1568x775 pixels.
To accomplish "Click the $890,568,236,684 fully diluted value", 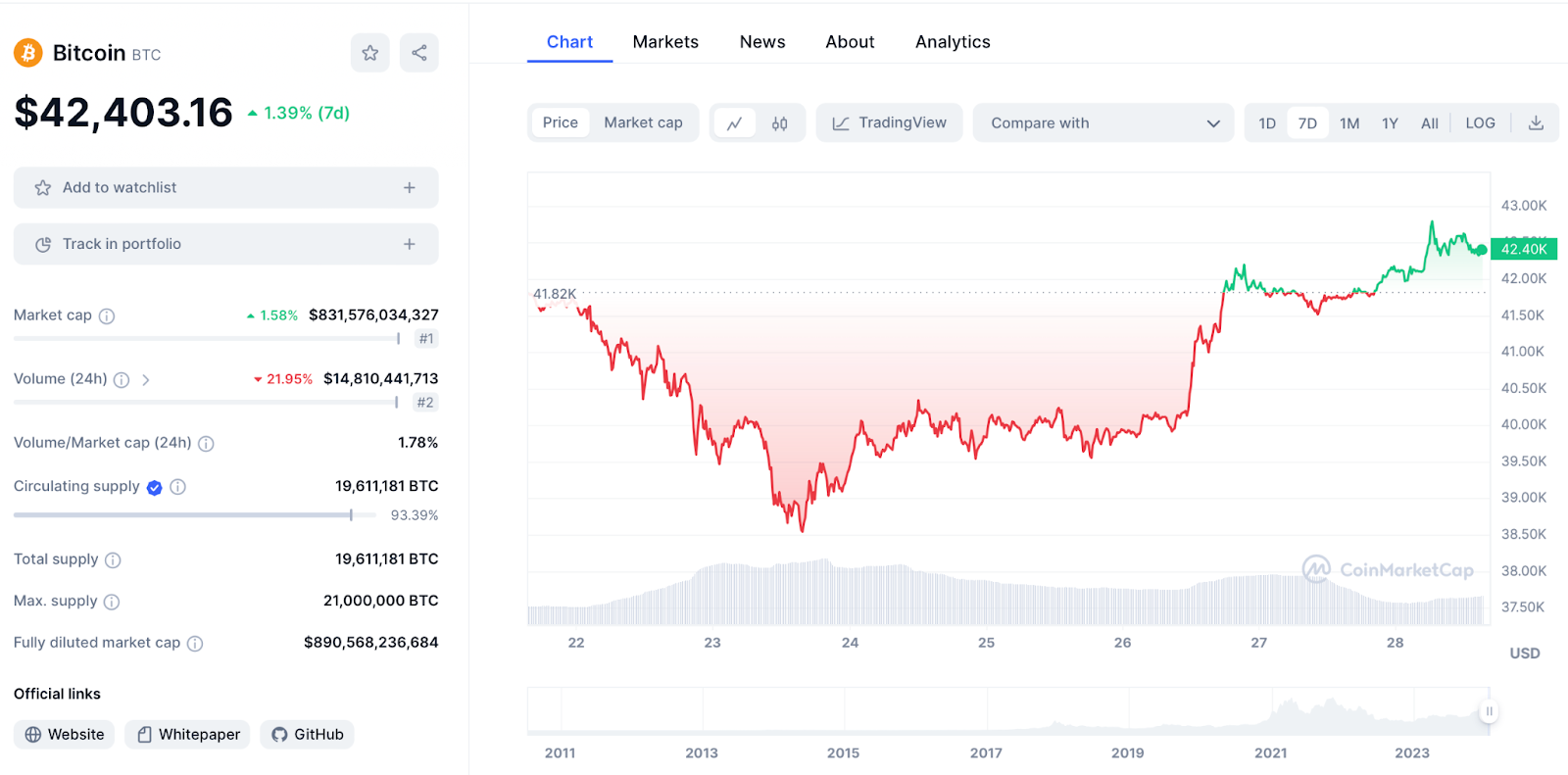I will coord(370,643).
